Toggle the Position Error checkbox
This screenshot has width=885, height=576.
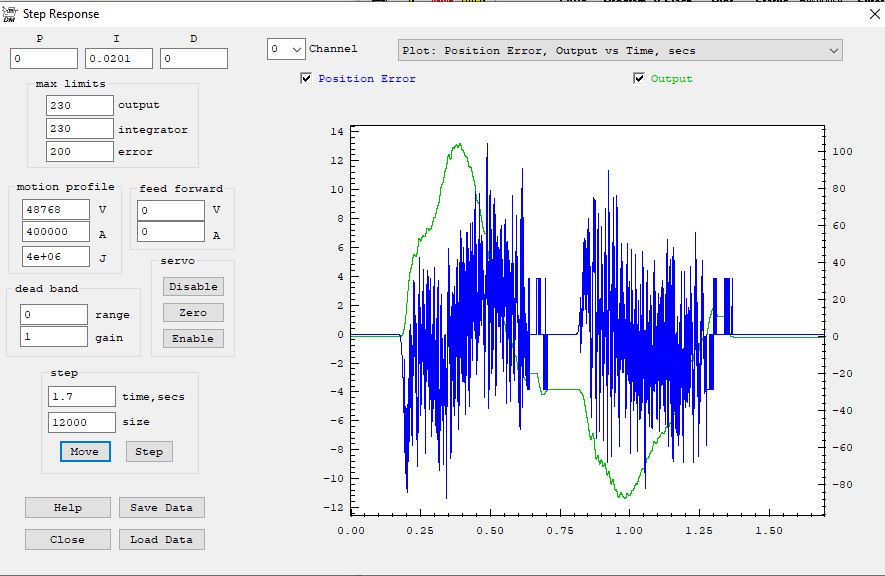tap(306, 79)
